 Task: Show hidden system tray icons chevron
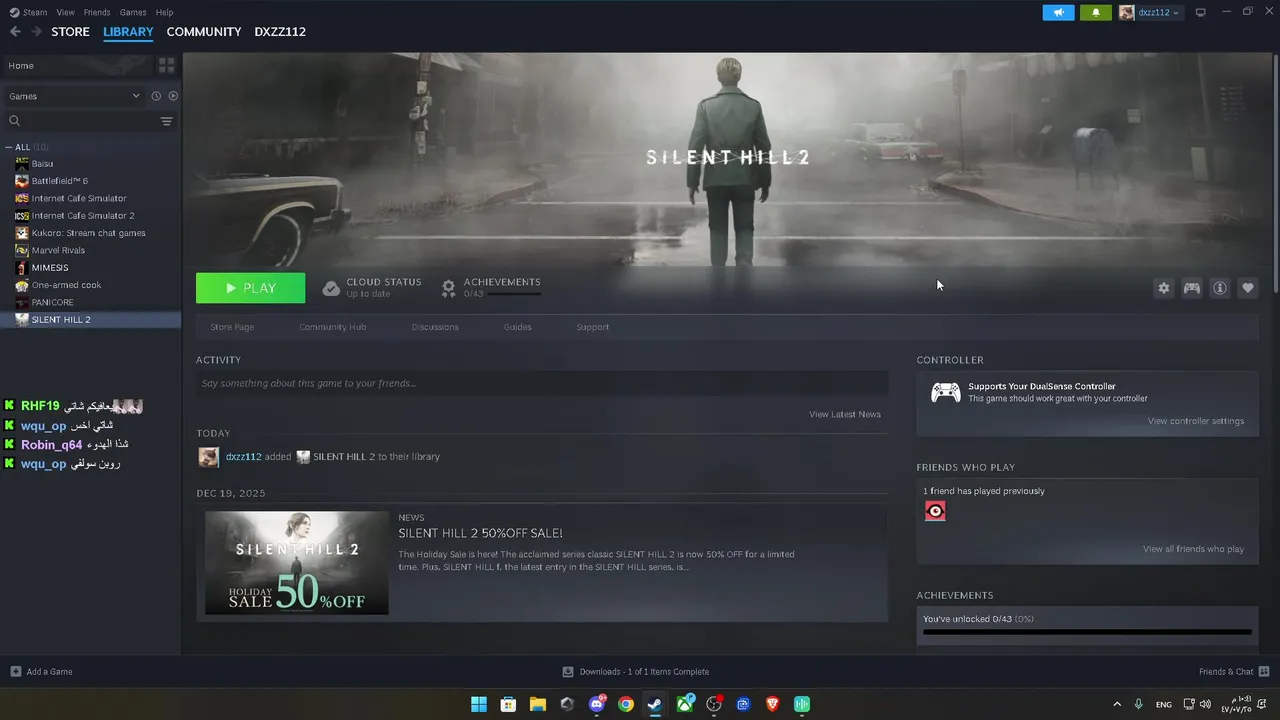1117,704
